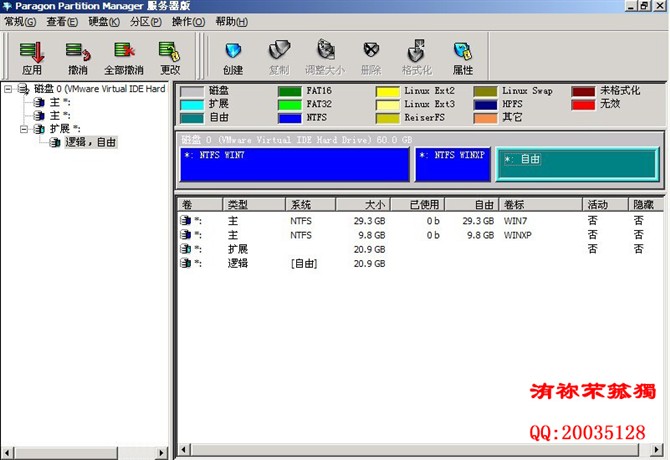Click the Linux Swap olive swatch
The height and width of the screenshot is (460, 670).
[x=485, y=91]
